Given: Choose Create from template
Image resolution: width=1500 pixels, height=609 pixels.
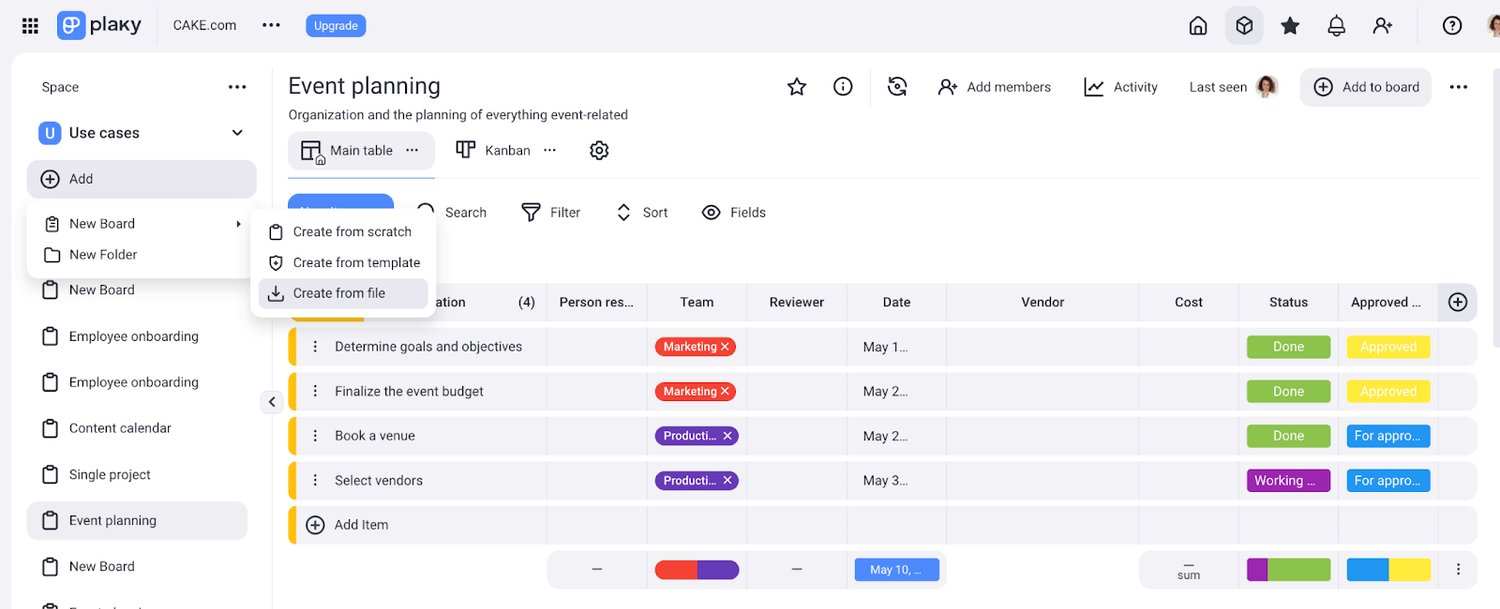Looking at the screenshot, I should (x=342, y=263).
